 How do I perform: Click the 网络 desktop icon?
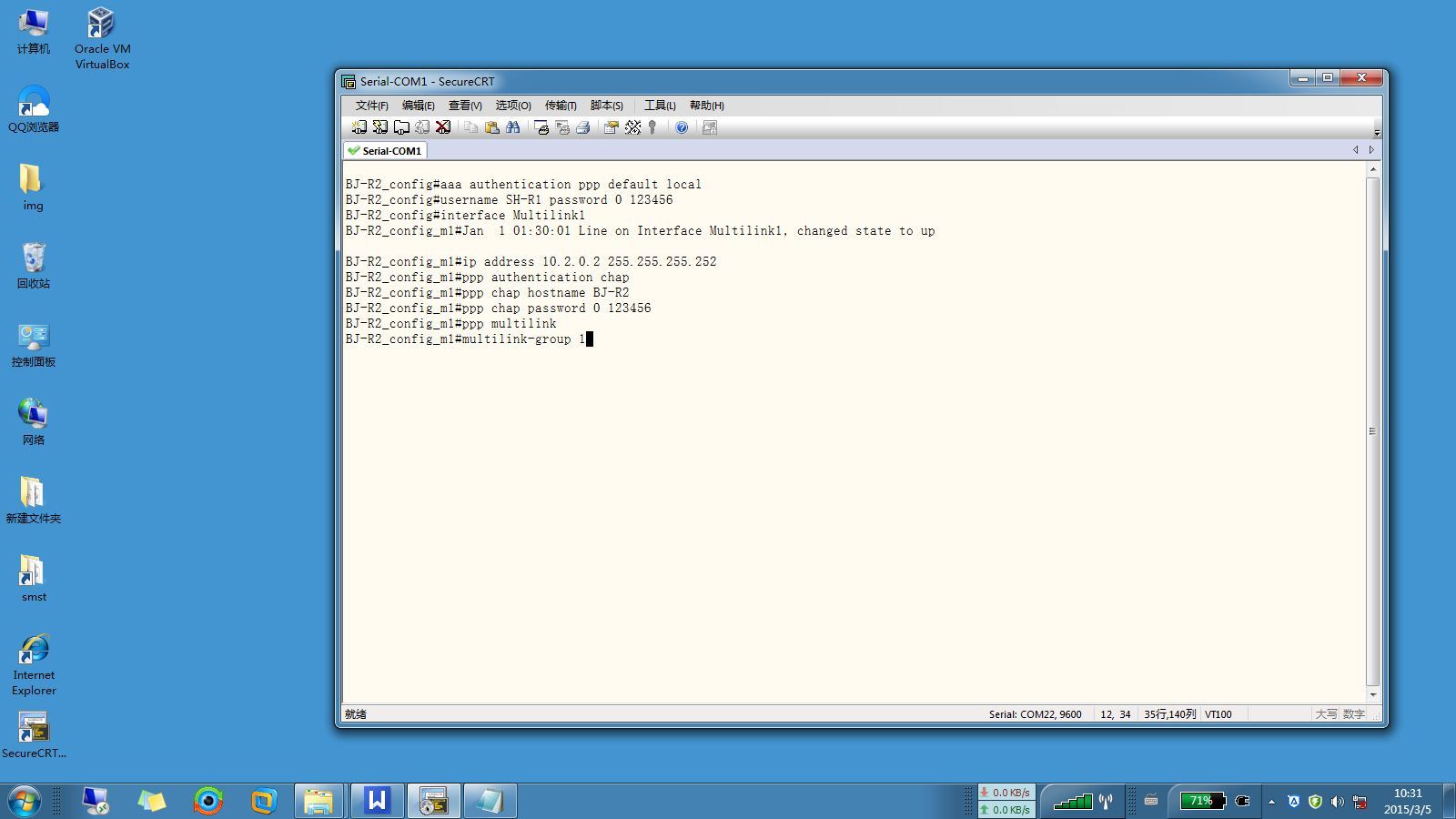pyautogui.click(x=34, y=422)
